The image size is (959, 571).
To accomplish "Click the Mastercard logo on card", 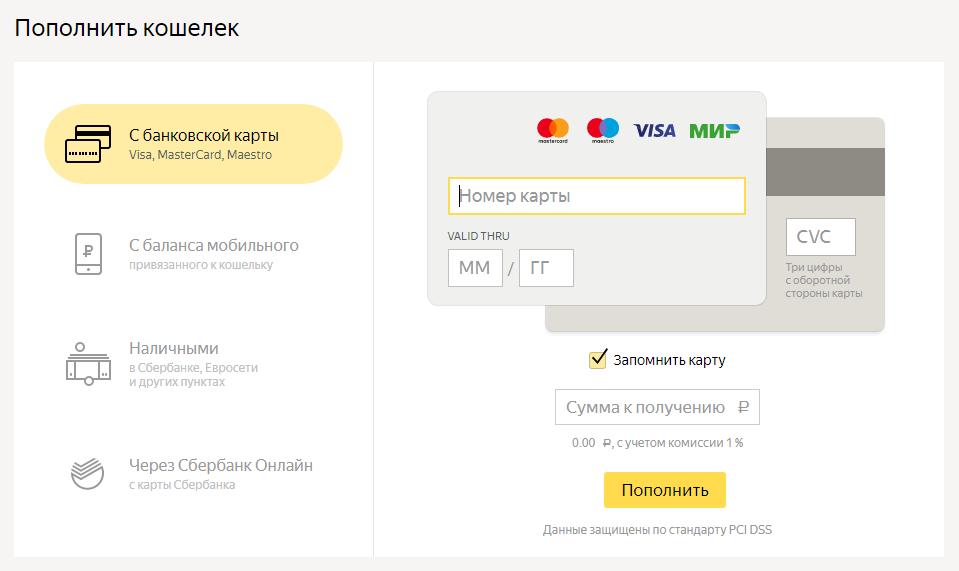I will pyautogui.click(x=553, y=131).
